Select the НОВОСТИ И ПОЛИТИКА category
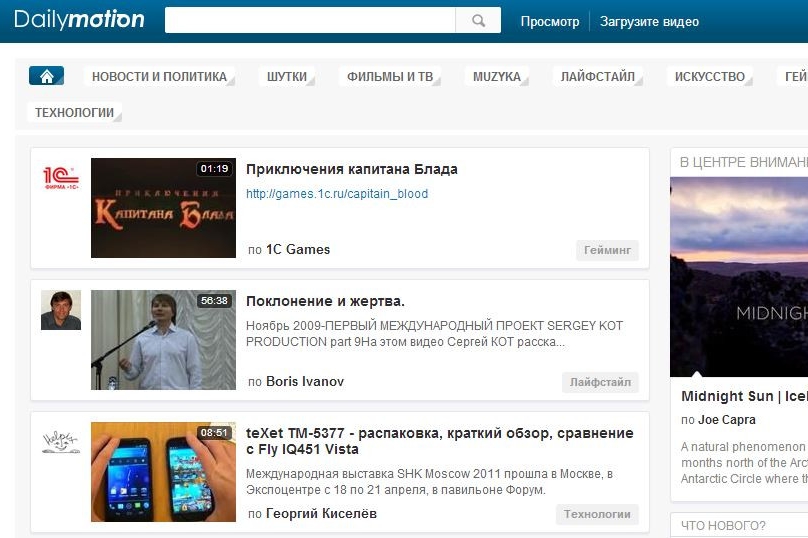This screenshot has width=808, height=538. pos(159,76)
